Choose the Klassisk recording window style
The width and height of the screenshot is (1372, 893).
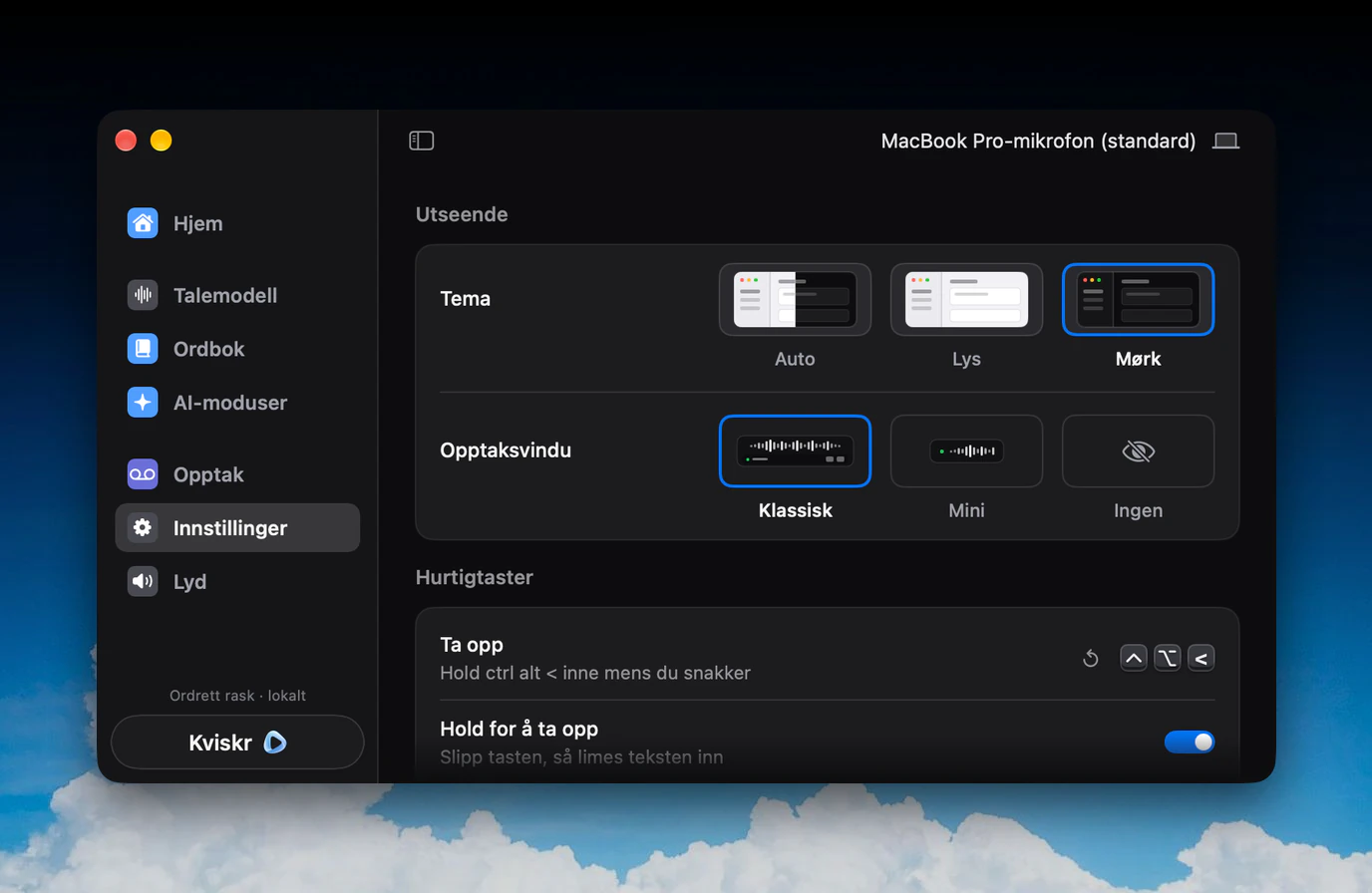(795, 451)
